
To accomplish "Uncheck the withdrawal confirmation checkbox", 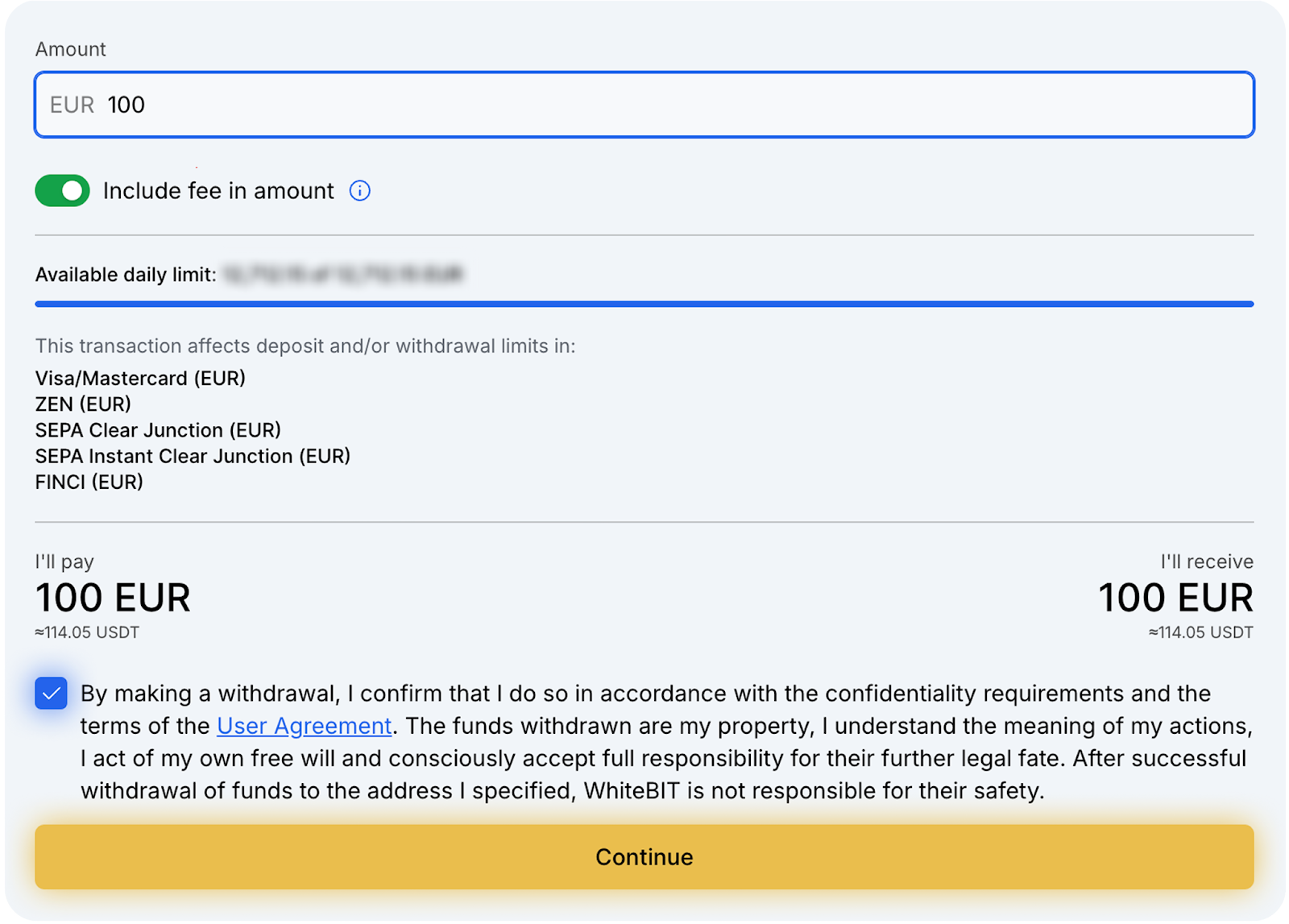I will 51,694.
